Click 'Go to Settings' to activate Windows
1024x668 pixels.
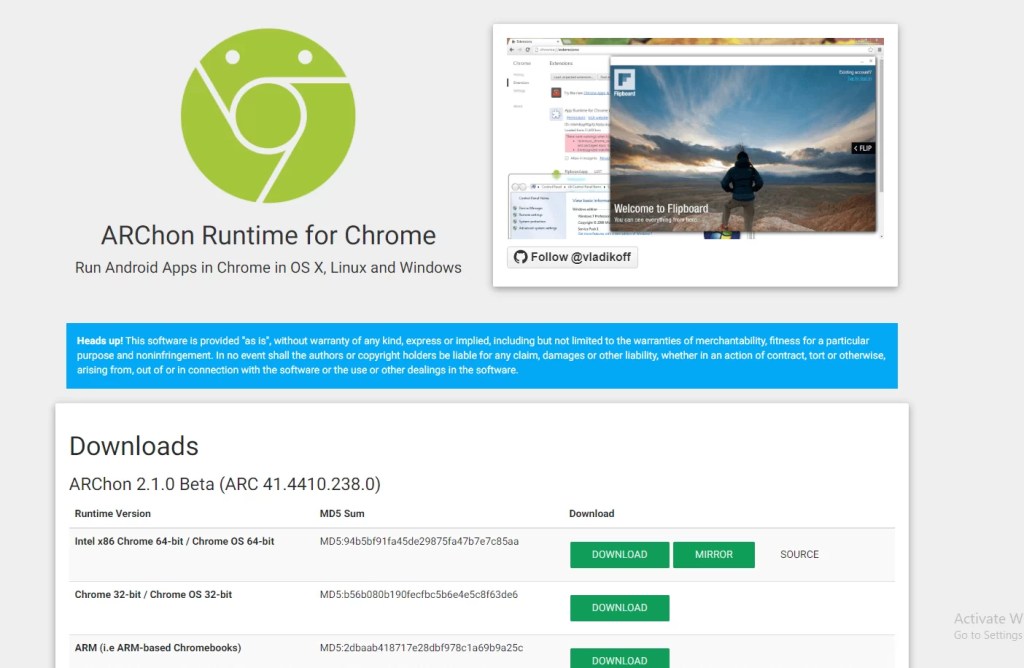click(986, 634)
